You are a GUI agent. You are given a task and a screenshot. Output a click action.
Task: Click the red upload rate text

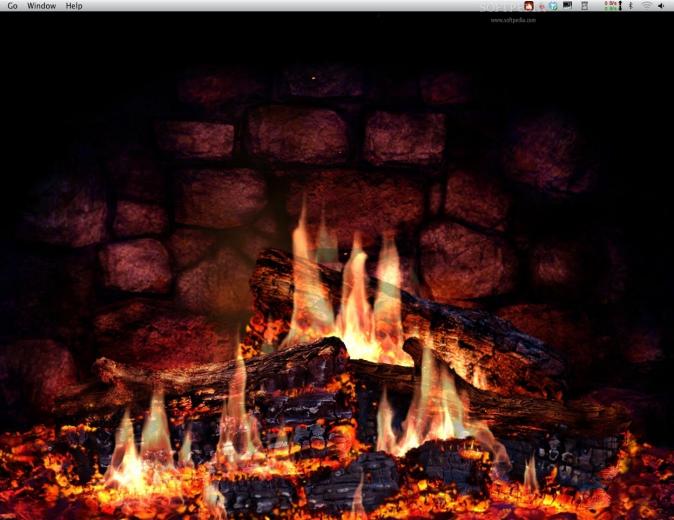[611, 3]
